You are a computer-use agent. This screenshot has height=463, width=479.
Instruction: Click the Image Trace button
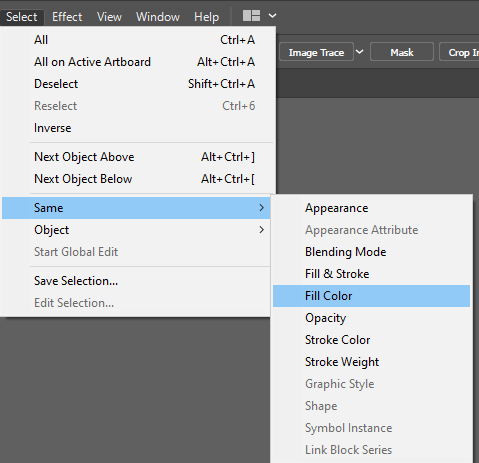[x=316, y=52]
